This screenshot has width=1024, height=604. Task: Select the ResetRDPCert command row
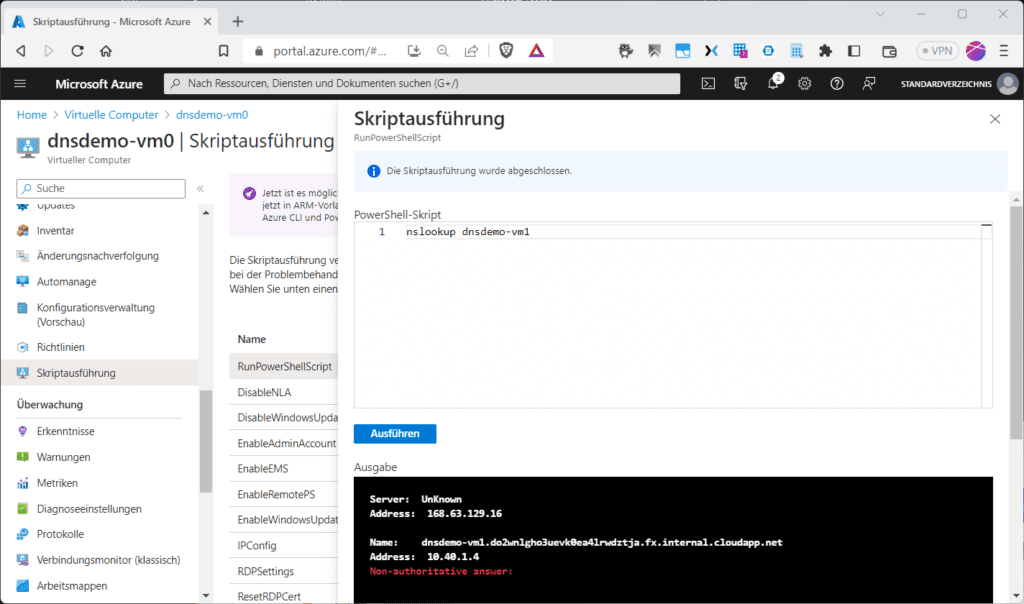284,596
